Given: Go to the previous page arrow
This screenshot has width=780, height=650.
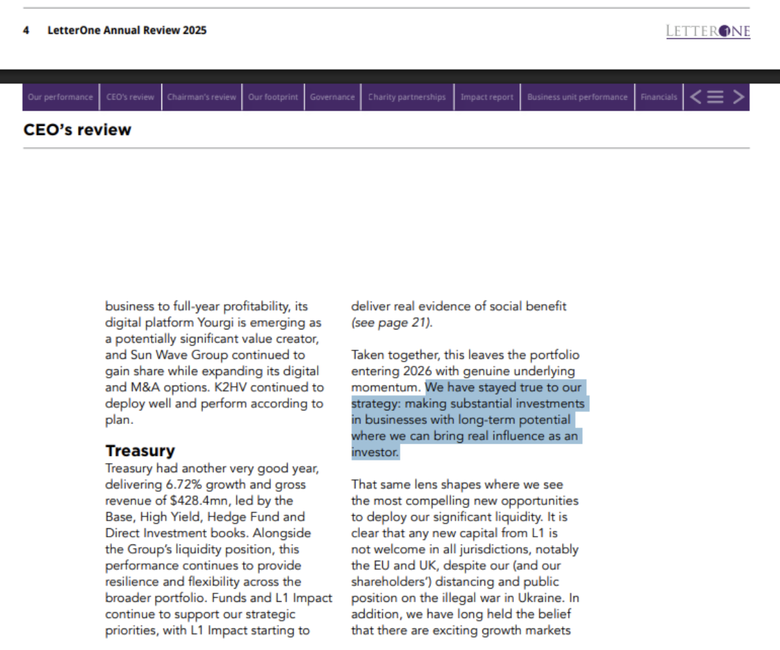Looking at the screenshot, I should (696, 97).
